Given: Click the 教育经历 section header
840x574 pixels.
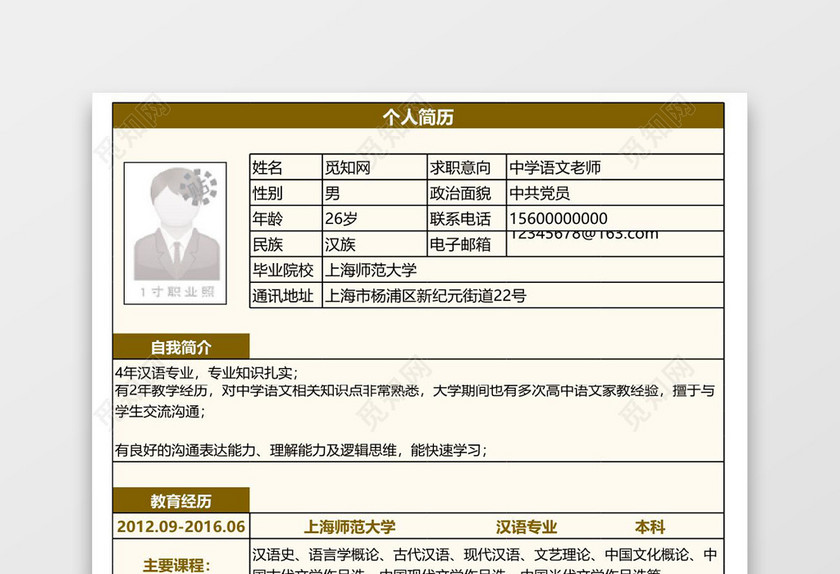Looking at the screenshot, I should tap(181, 501).
